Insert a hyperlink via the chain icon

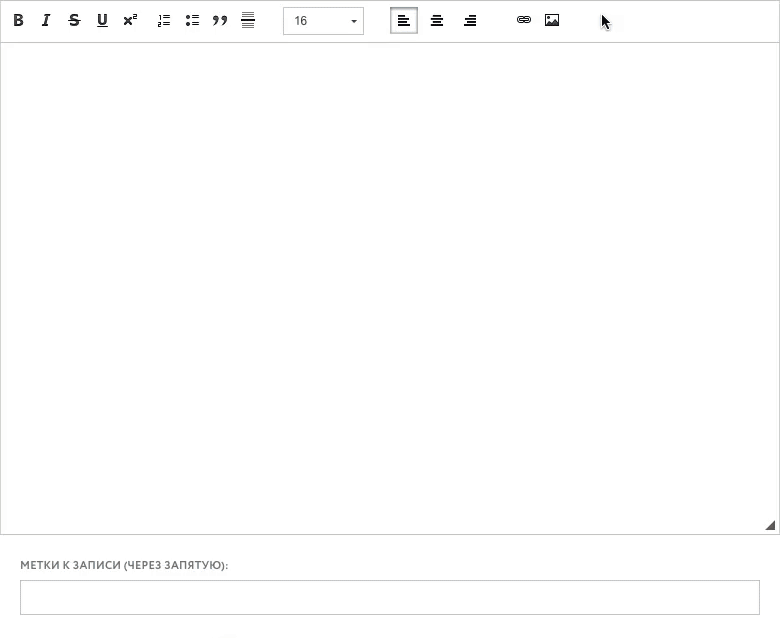click(524, 20)
